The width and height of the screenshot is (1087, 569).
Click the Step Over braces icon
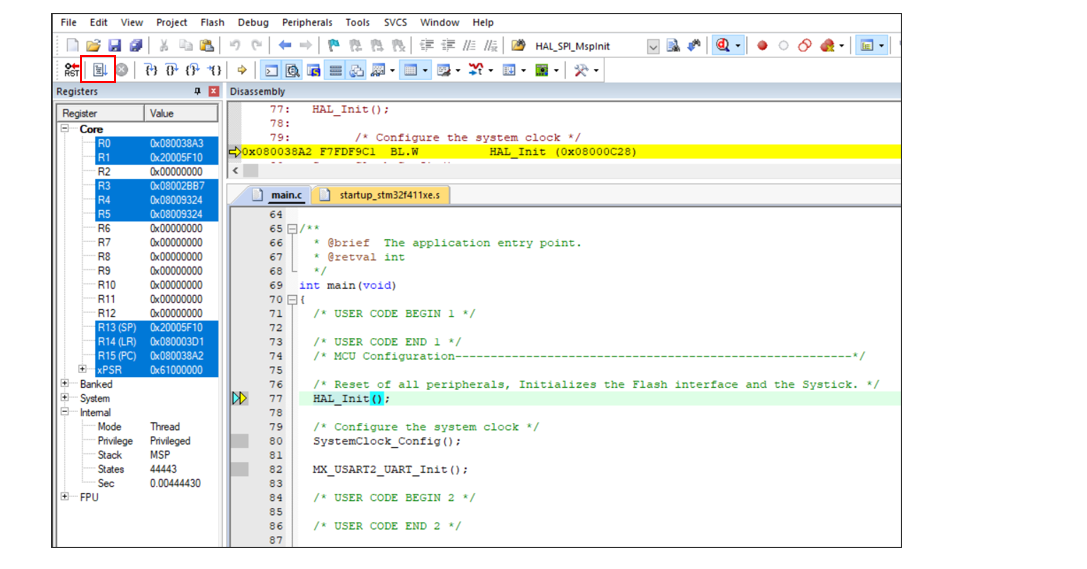(x=171, y=70)
